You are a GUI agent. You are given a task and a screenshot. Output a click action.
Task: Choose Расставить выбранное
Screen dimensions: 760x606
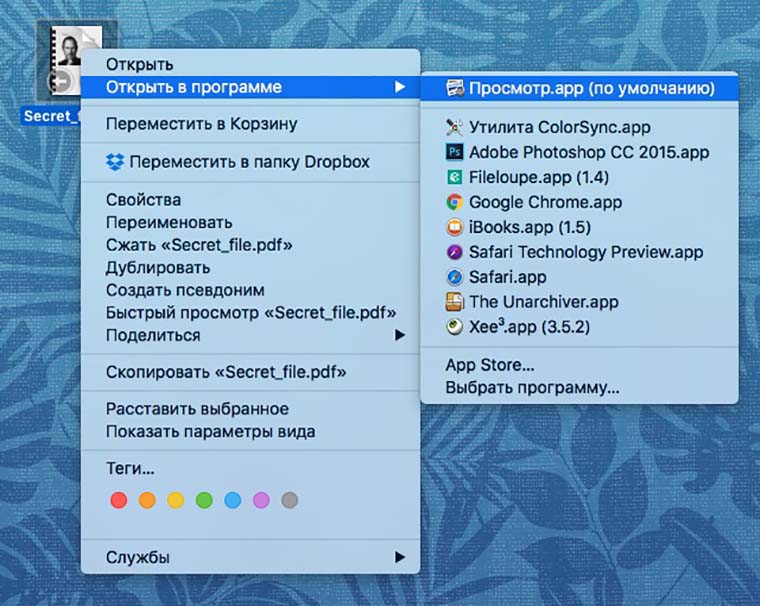(x=251, y=409)
